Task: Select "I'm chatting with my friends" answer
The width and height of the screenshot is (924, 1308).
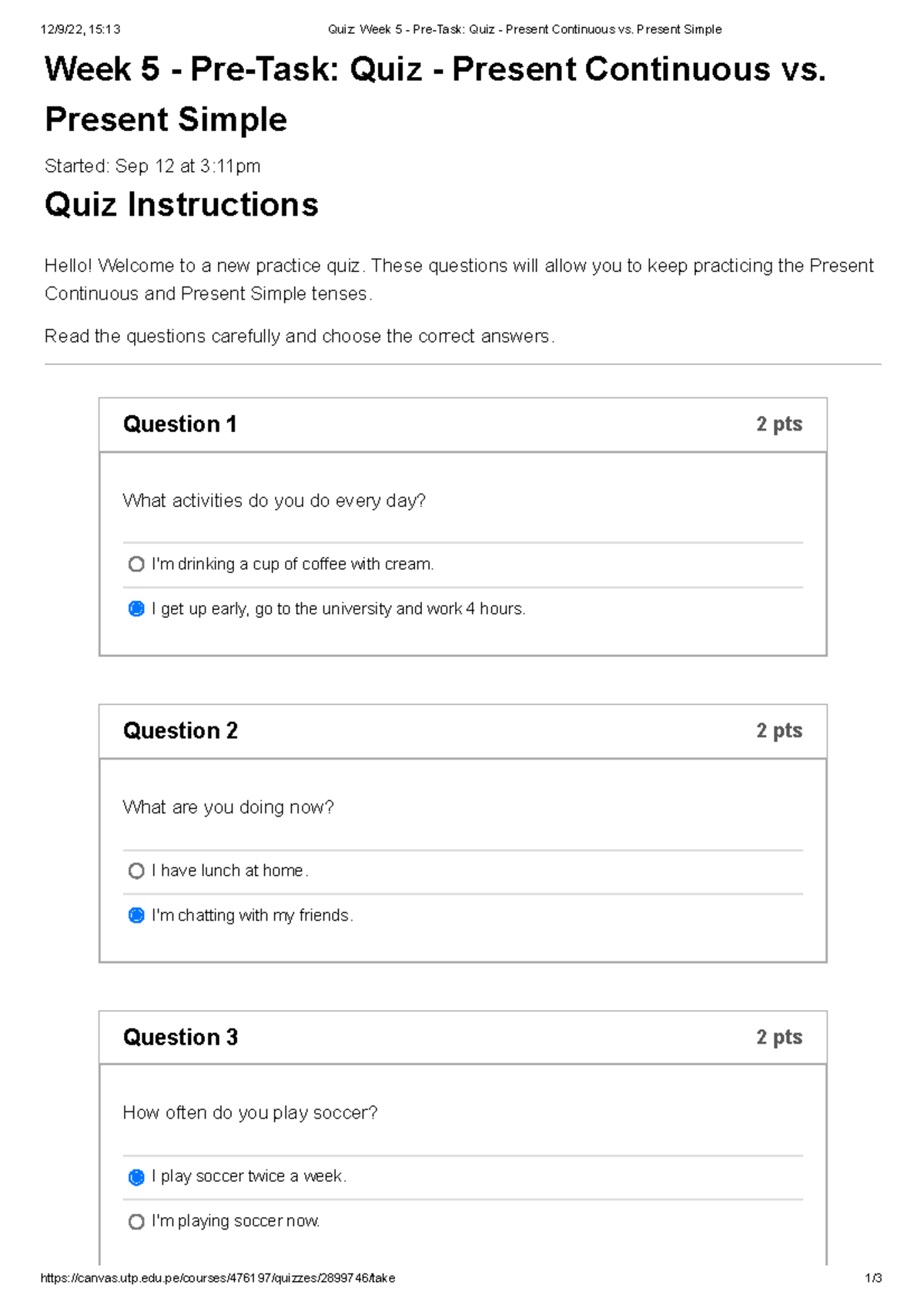Action: [137, 916]
